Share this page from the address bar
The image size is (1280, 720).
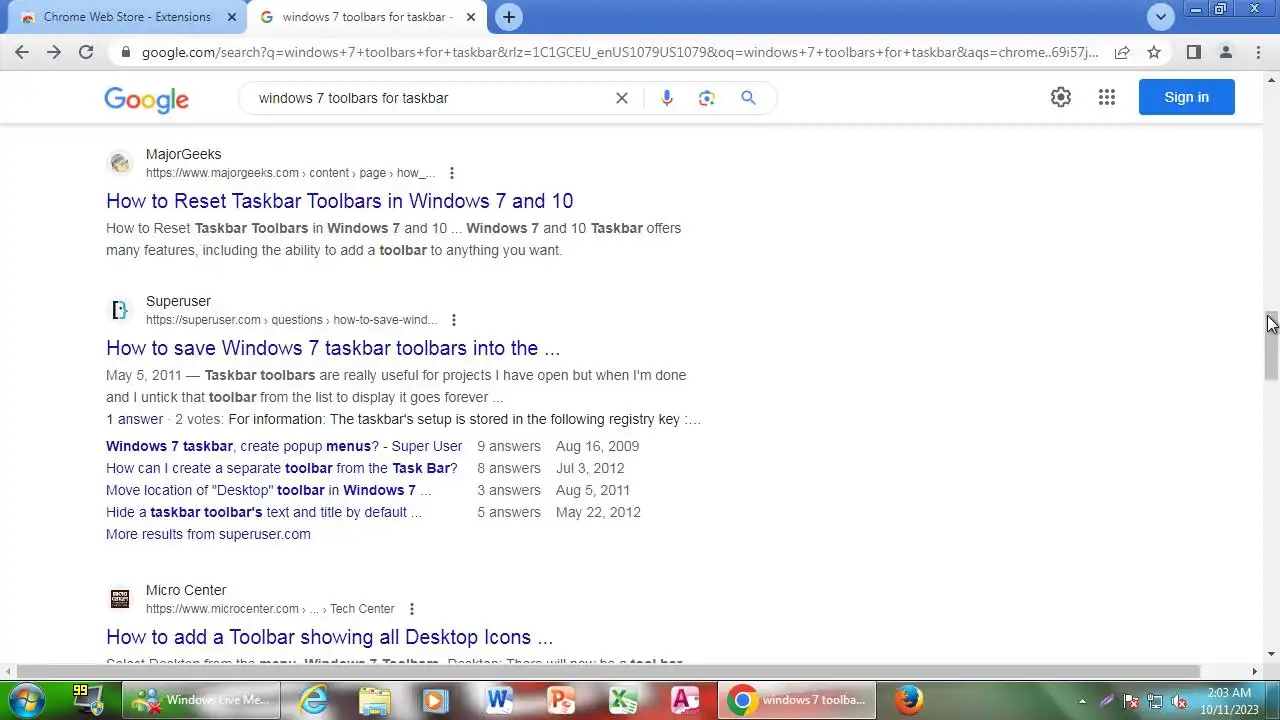(1122, 52)
